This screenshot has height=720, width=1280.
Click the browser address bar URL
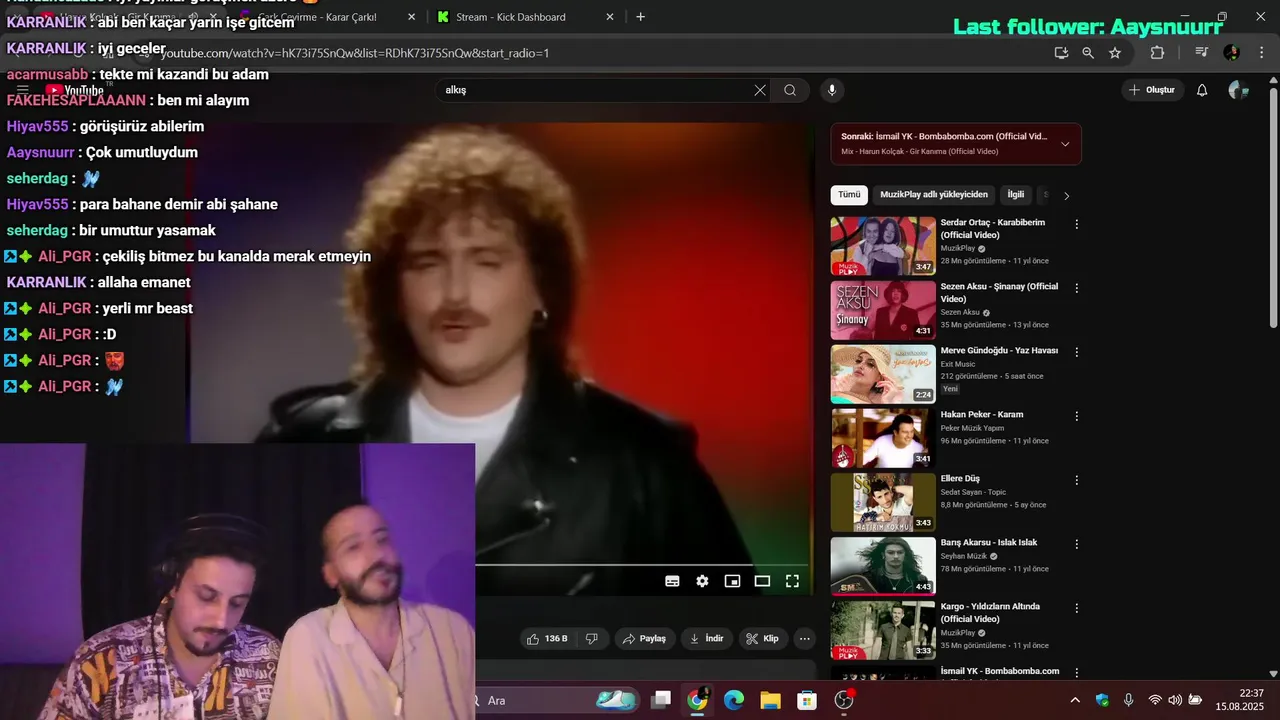(x=355, y=53)
